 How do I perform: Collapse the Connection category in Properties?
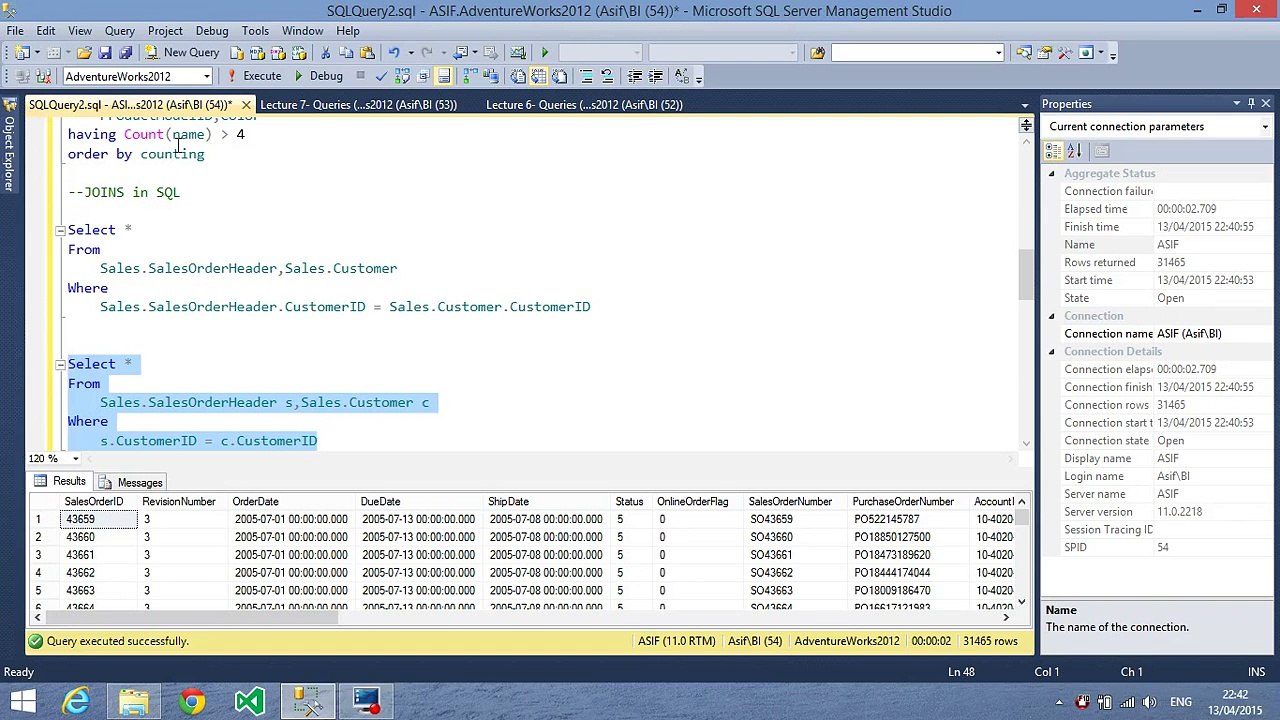1051,316
